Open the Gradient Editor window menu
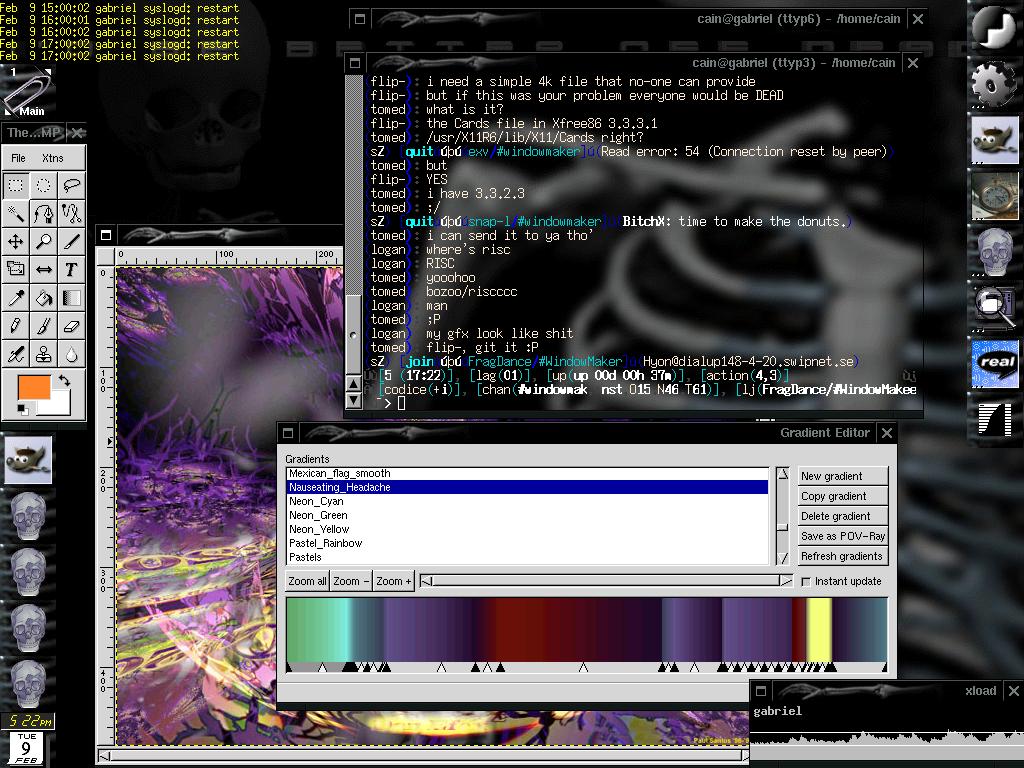 (x=288, y=433)
